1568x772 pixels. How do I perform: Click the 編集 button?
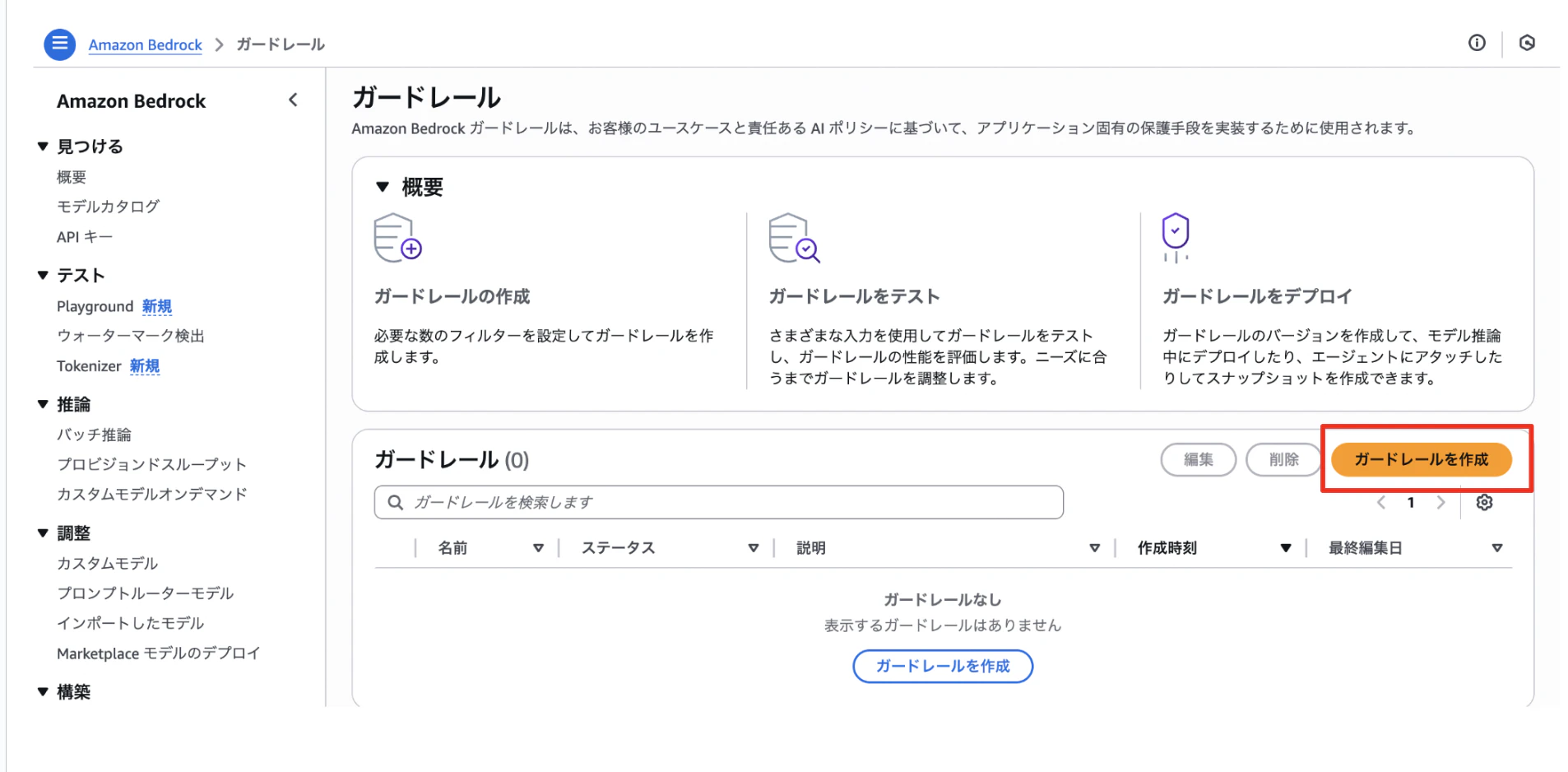click(x=1198, y=459)
